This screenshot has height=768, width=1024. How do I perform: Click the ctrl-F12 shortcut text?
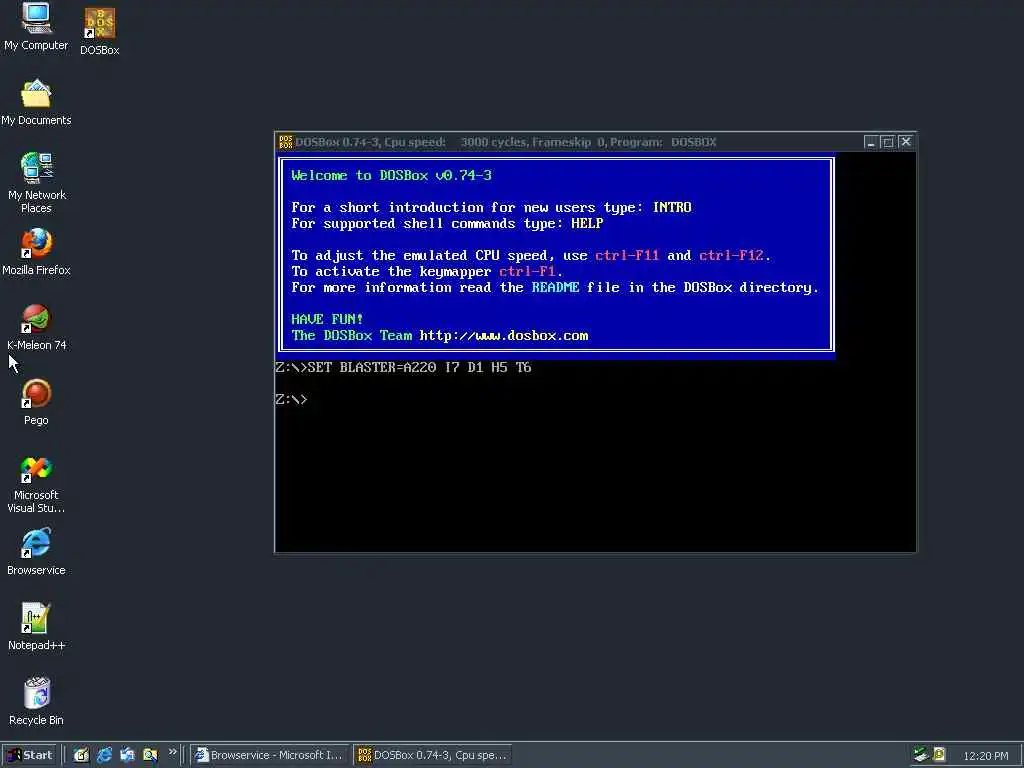pos(731,255)
